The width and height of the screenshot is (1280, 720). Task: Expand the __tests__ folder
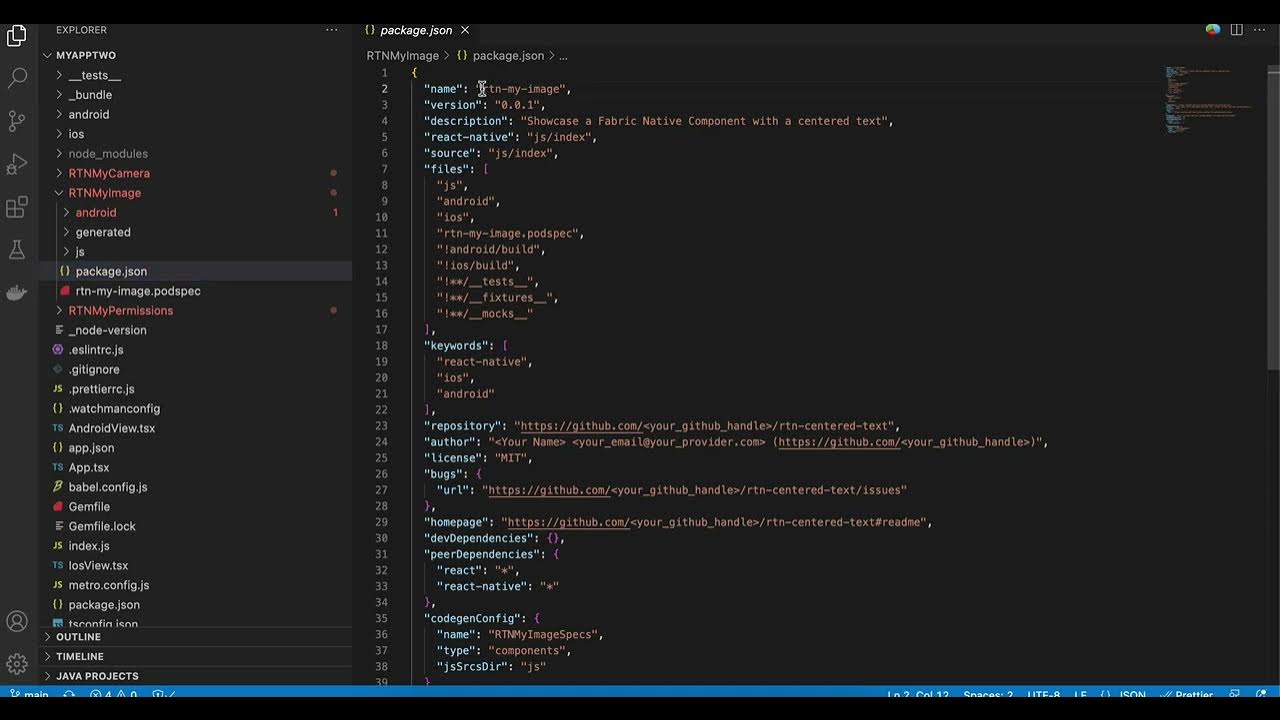(94, 75)
